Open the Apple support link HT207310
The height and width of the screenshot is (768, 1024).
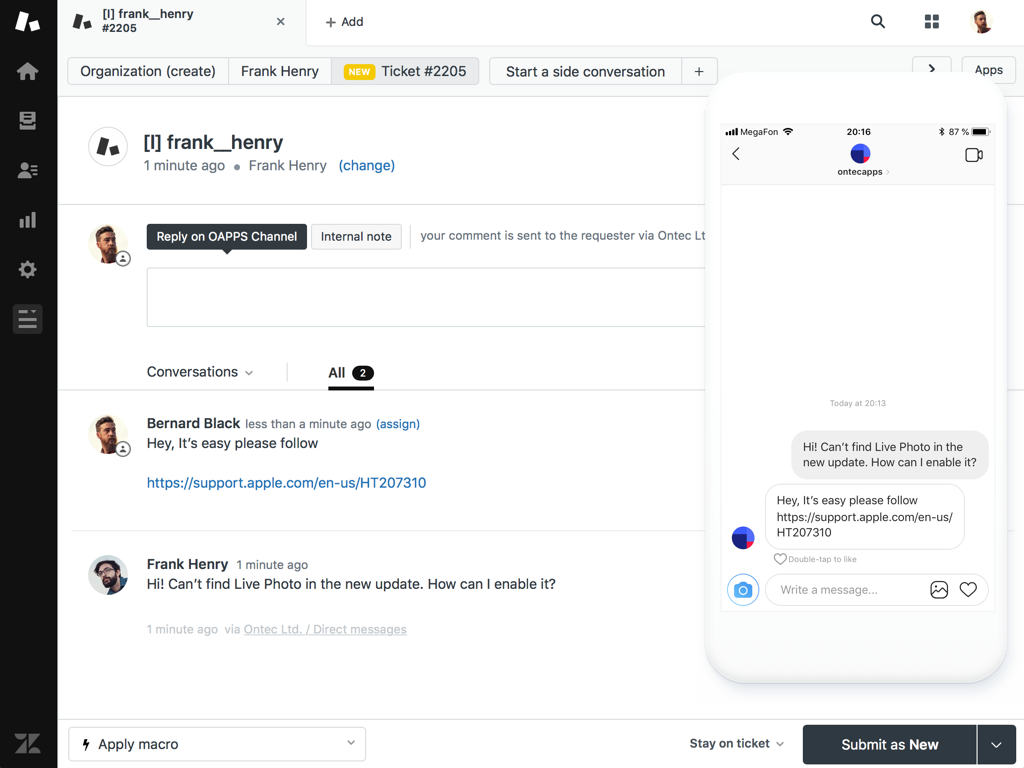pos(286,483)
